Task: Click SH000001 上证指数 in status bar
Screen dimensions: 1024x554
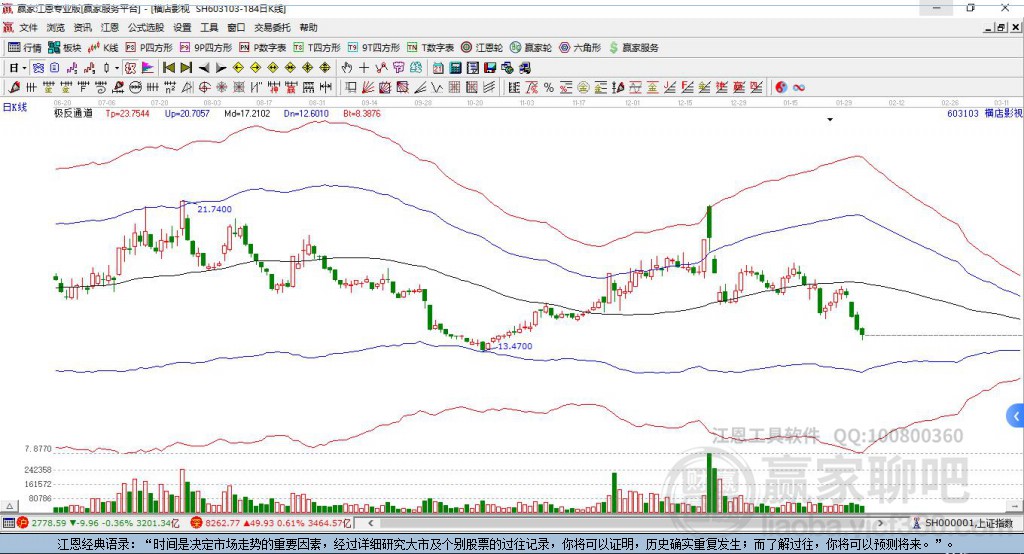Action: click(968, 523)
